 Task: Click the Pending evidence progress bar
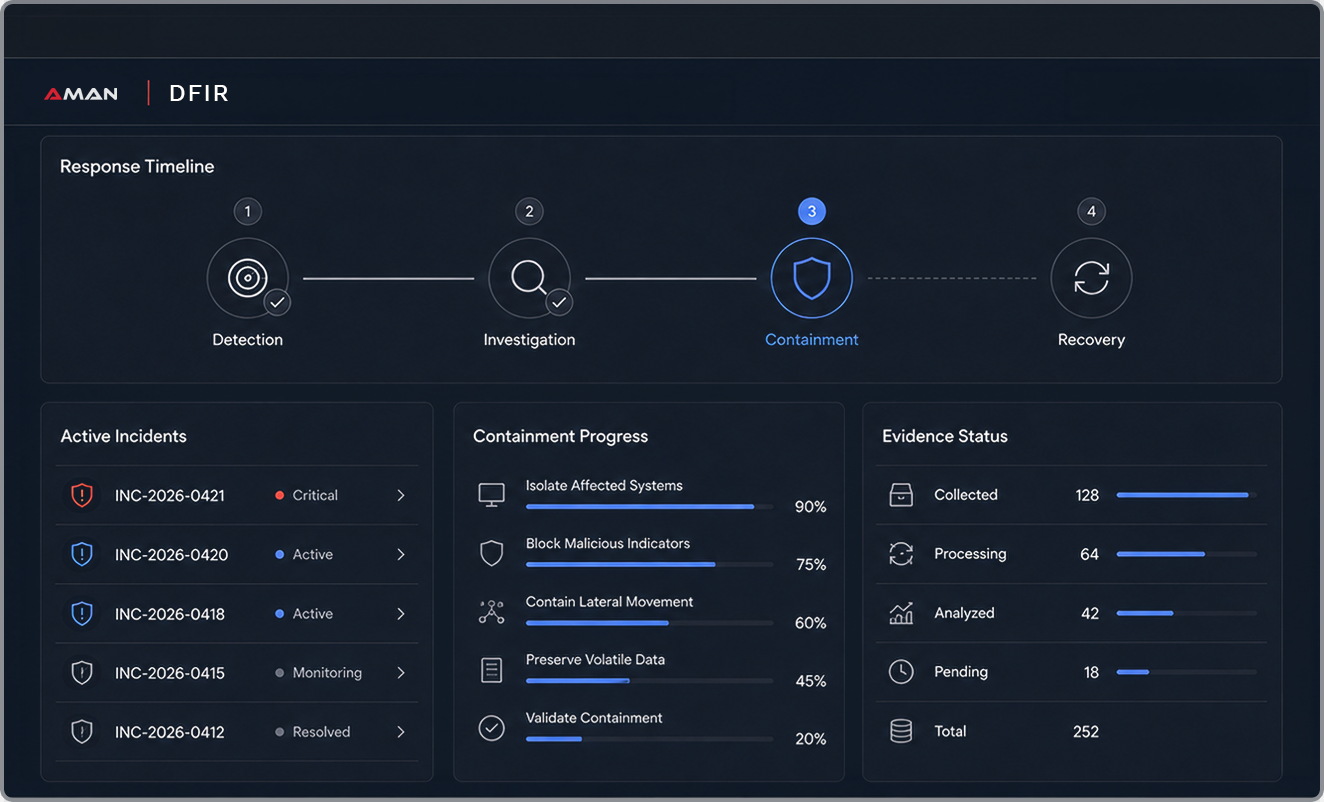tap(1187, 672)
